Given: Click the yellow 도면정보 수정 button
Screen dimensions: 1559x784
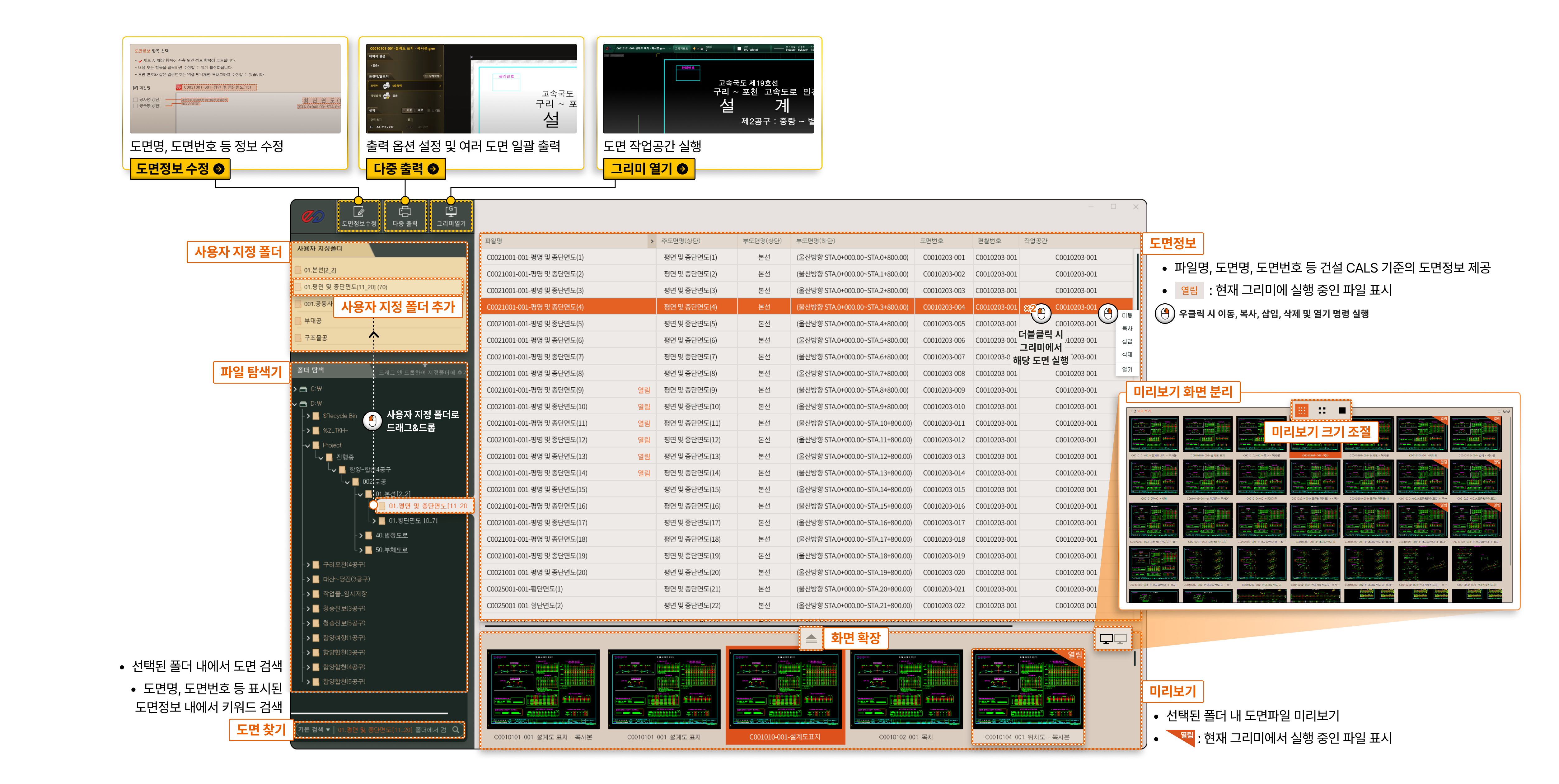Looking at the screenshot, I should 180,169.
